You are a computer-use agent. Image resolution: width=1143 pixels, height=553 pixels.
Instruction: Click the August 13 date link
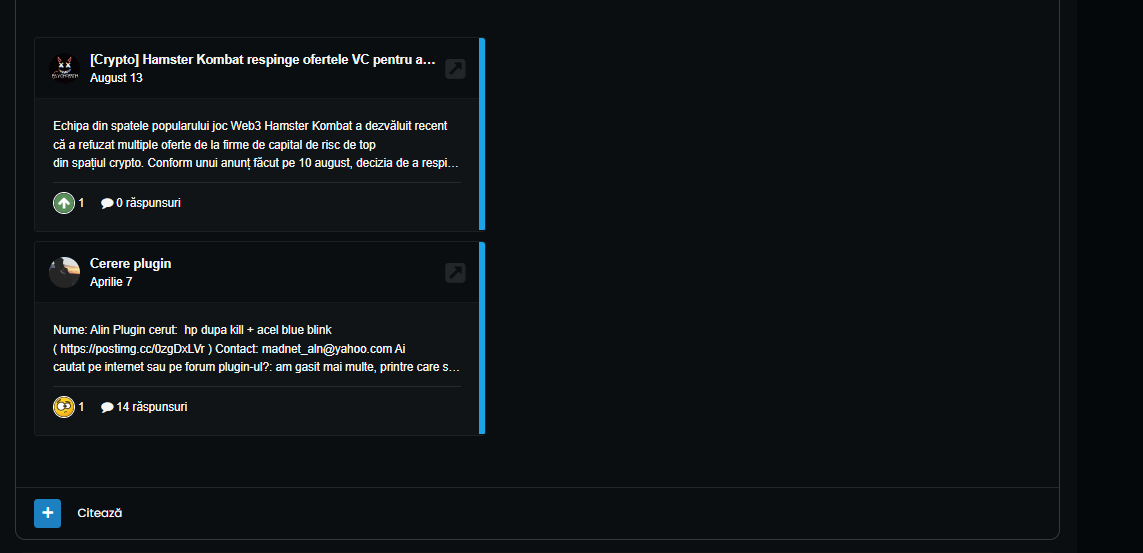click(117, 78)
